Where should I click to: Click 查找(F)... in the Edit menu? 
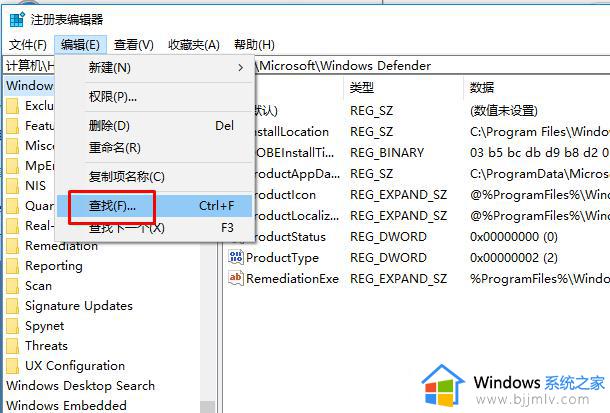(x=155, y=206)
